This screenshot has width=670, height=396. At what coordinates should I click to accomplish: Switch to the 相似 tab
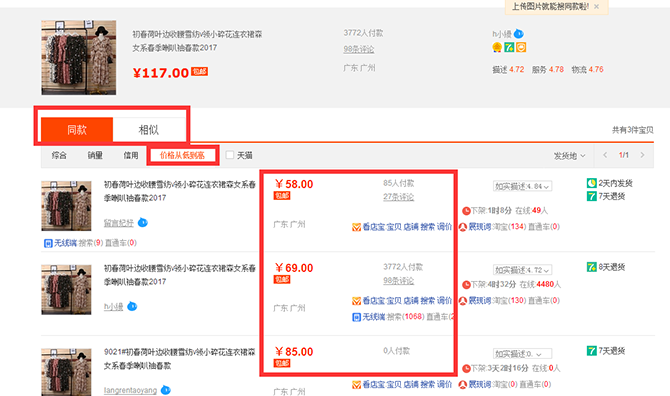(x=149, y=130)
